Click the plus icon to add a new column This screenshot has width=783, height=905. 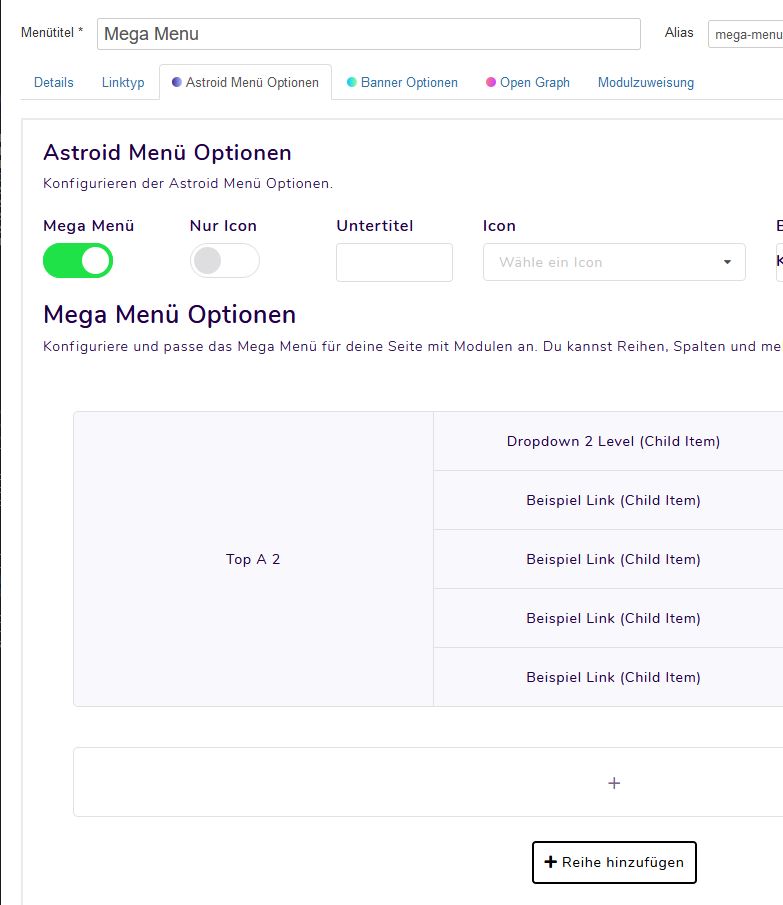613,783
